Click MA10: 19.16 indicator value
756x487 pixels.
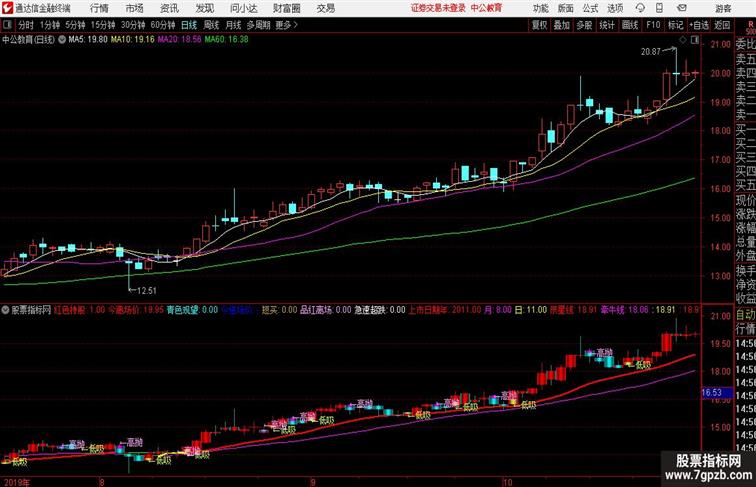133,40
